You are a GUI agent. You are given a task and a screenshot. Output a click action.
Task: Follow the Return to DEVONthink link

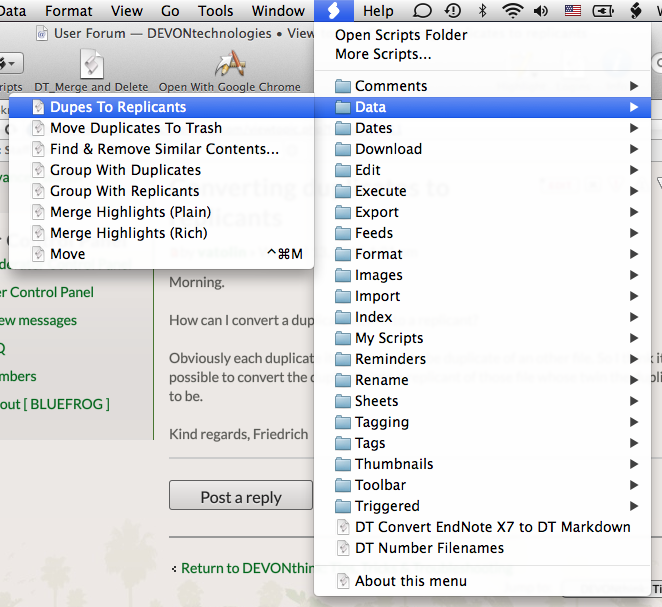click(247, 569)
